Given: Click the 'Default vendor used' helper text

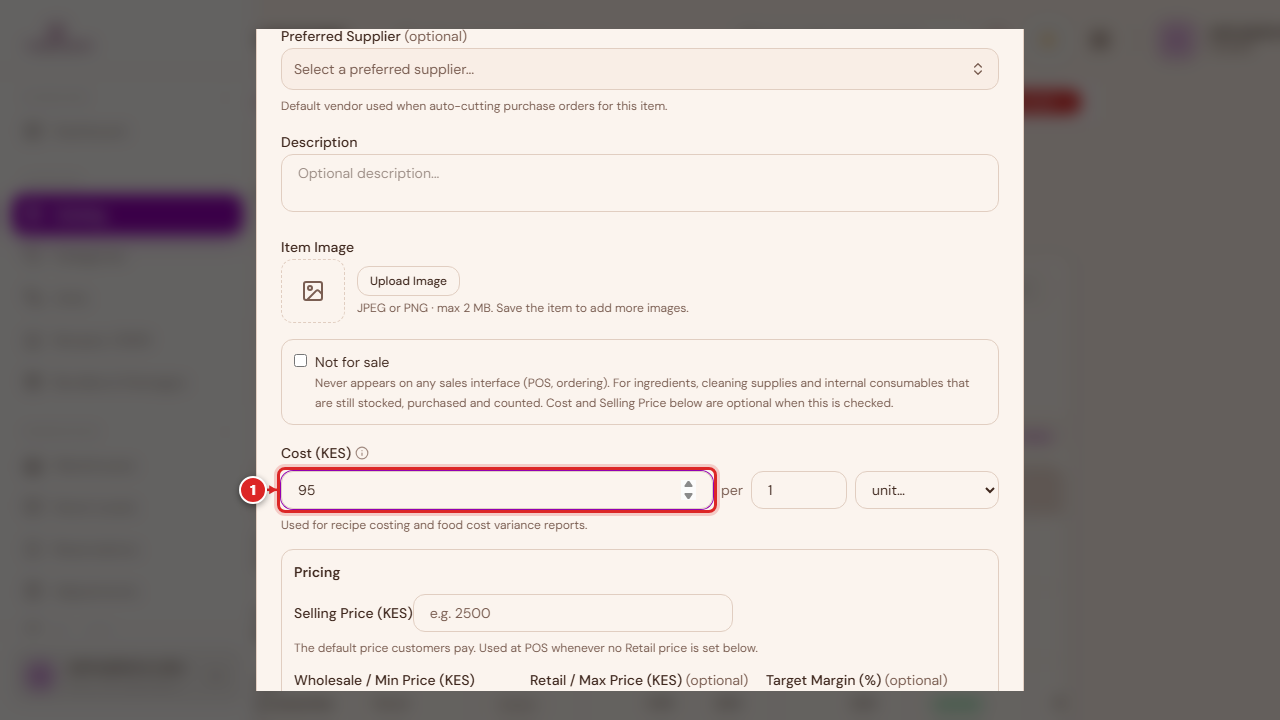Looking at the screenshot, I should tap(474, 106).
